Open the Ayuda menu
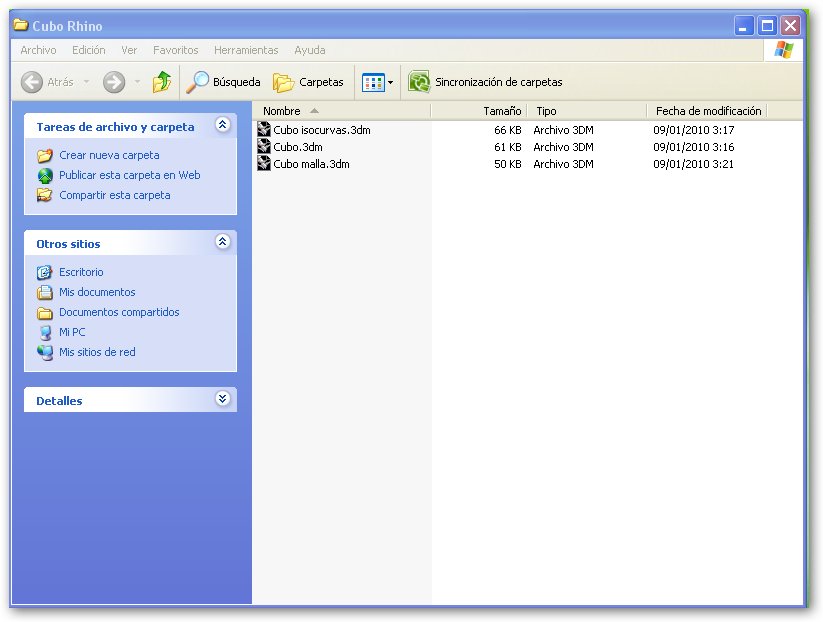Screen dimensions: 823x622 [310, 50]
